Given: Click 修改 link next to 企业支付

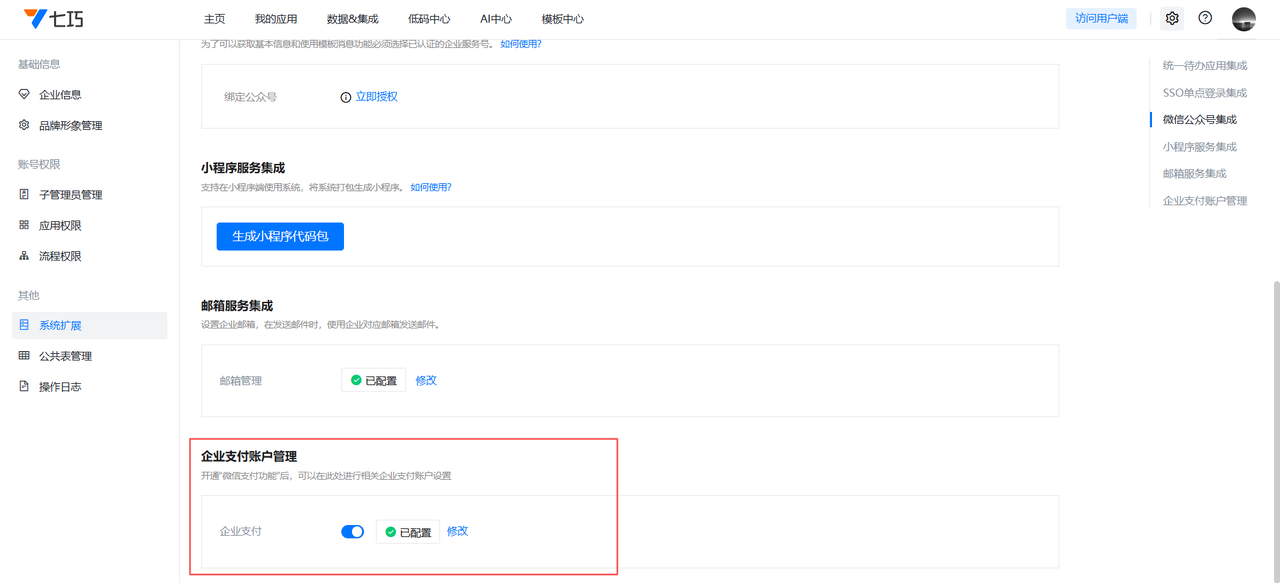Looking at the screenshot, I should pos(457,531).
